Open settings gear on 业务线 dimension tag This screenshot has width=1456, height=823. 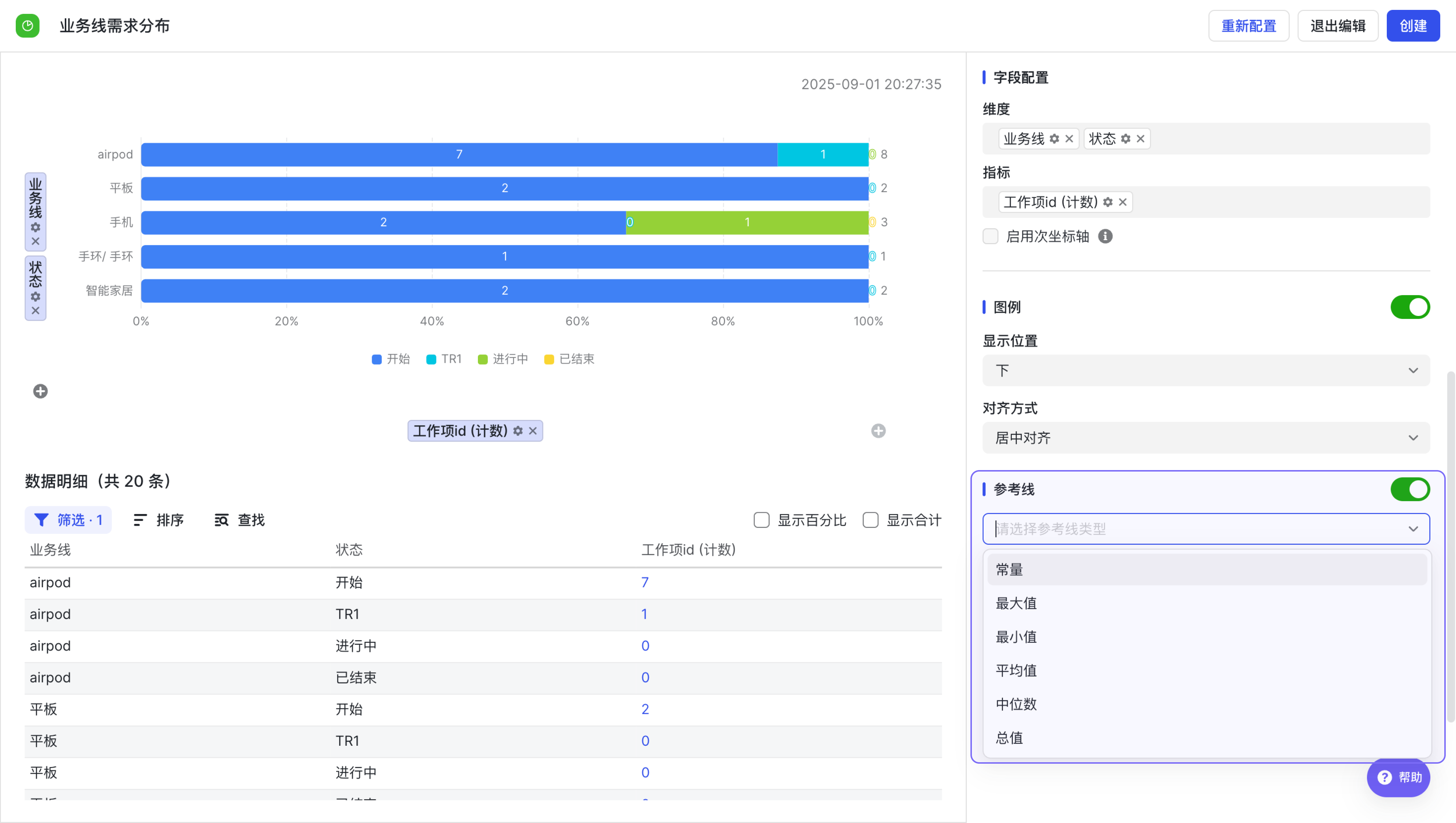click(x=1054, y=138)
